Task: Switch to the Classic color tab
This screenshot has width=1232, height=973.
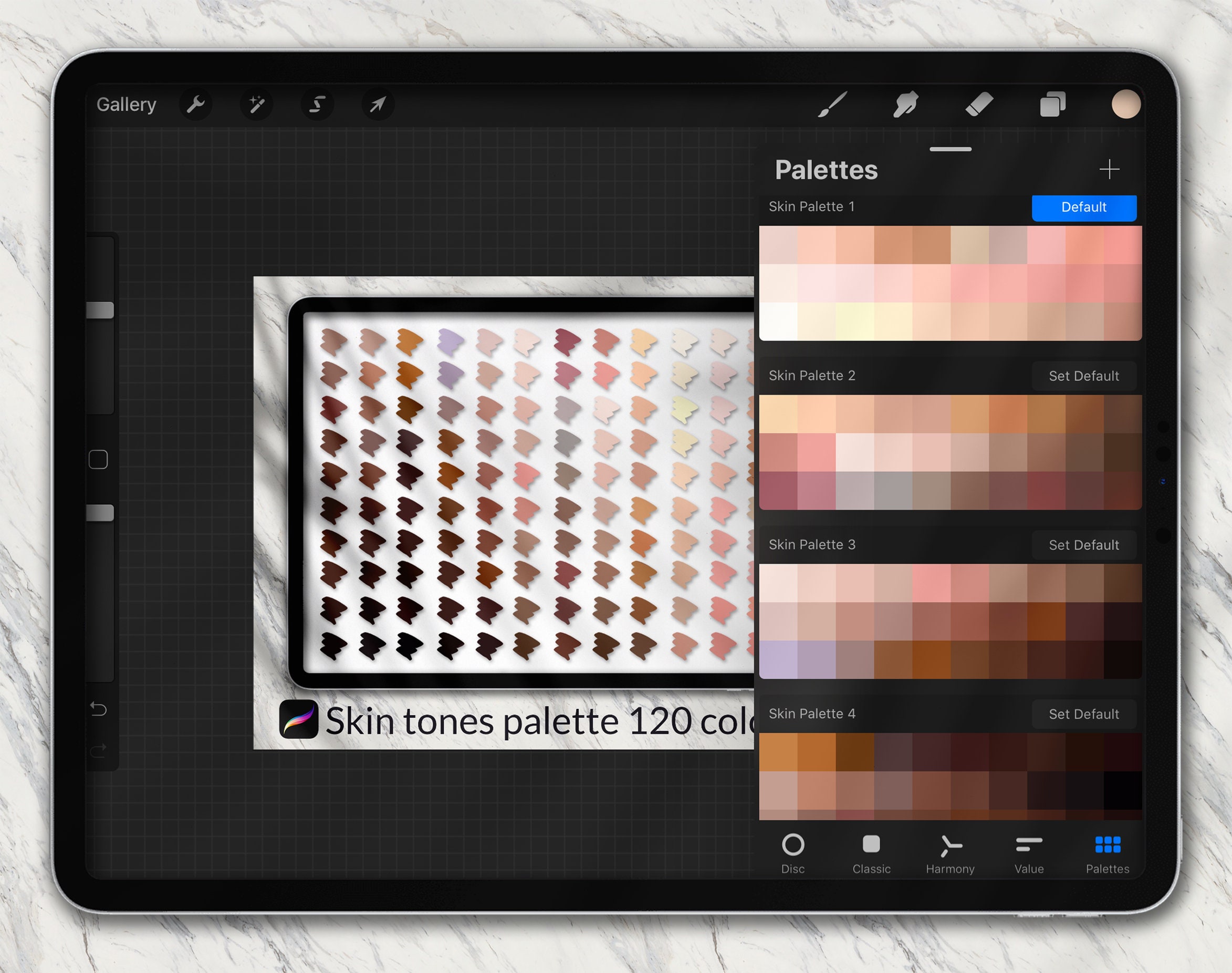Action: click(x=871, y=854)
